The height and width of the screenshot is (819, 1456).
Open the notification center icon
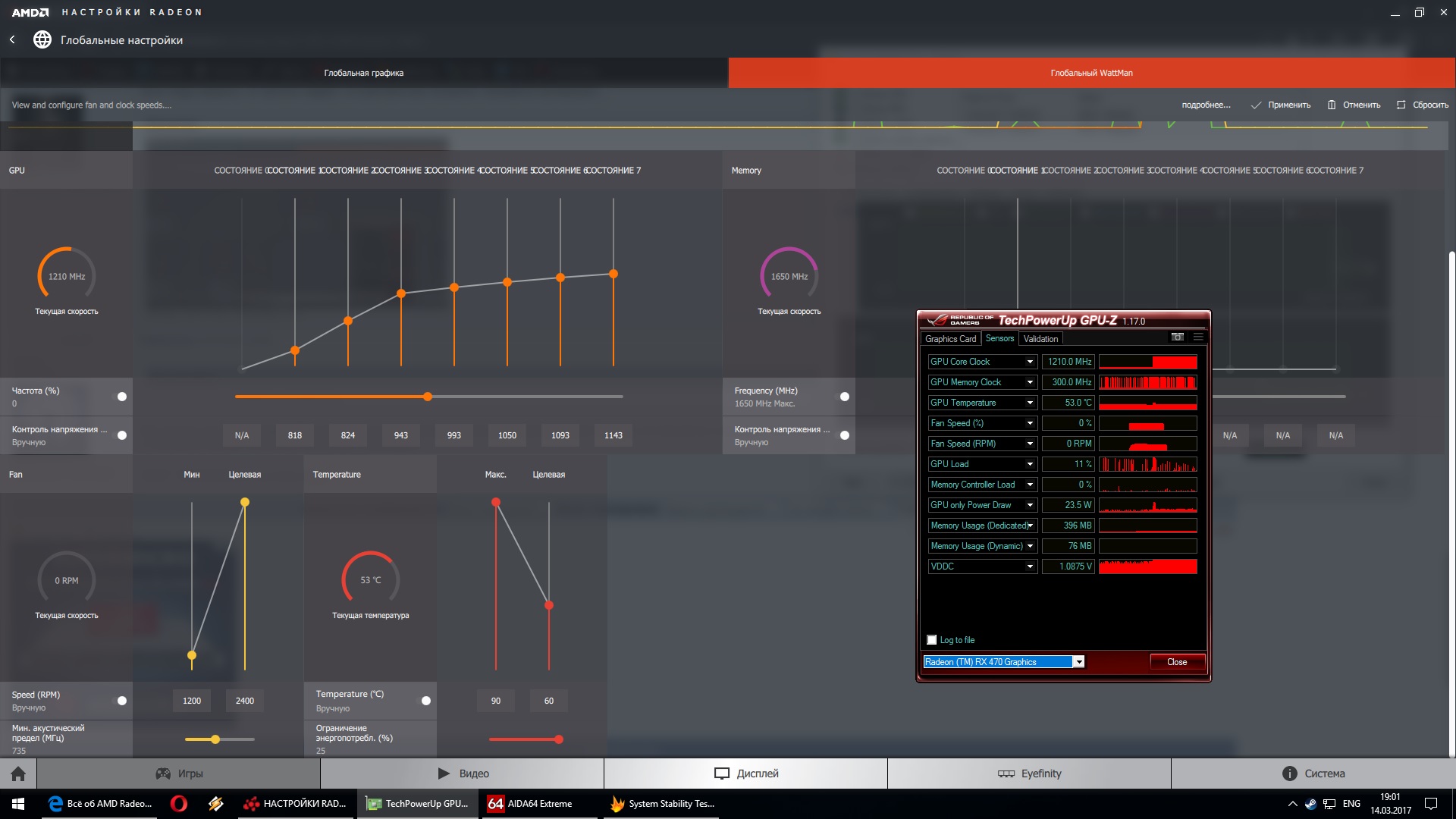[x=1431, y=804]
